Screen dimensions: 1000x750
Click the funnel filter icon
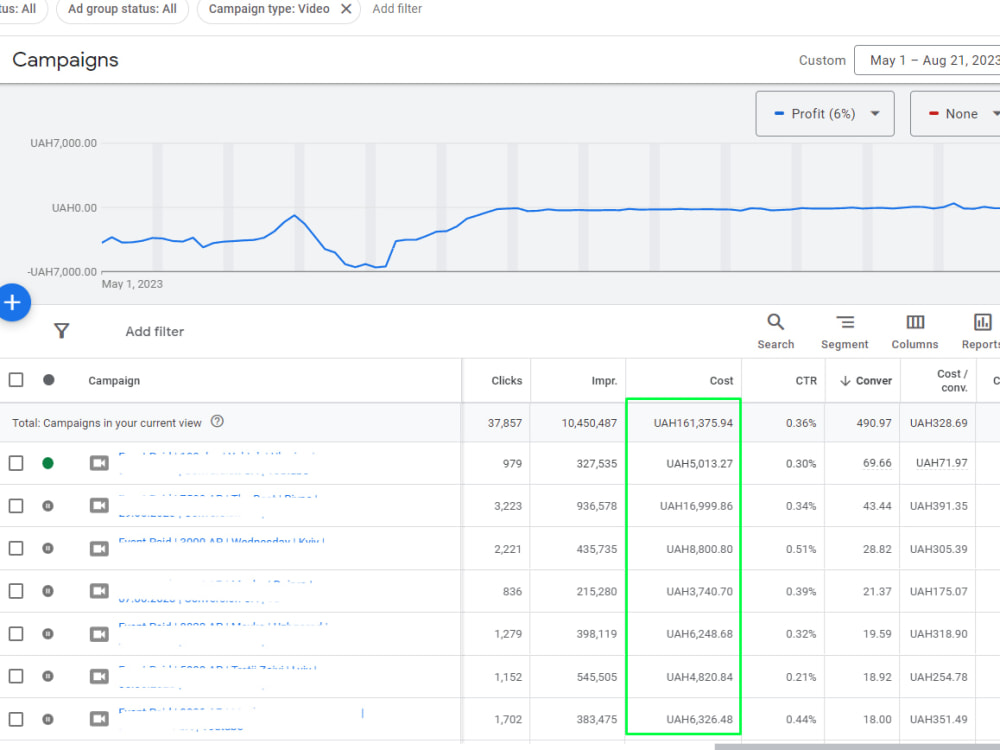(61, 331)
